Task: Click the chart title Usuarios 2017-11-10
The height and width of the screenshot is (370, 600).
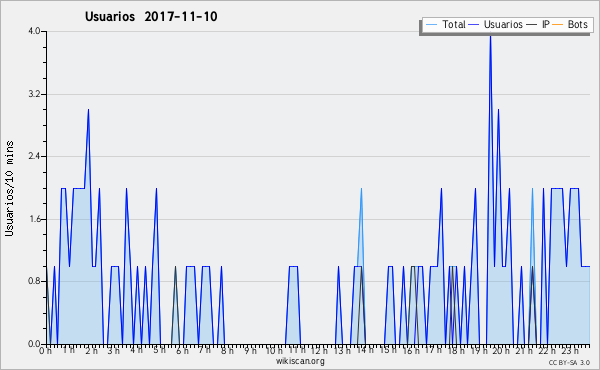Action: (151, 16)
